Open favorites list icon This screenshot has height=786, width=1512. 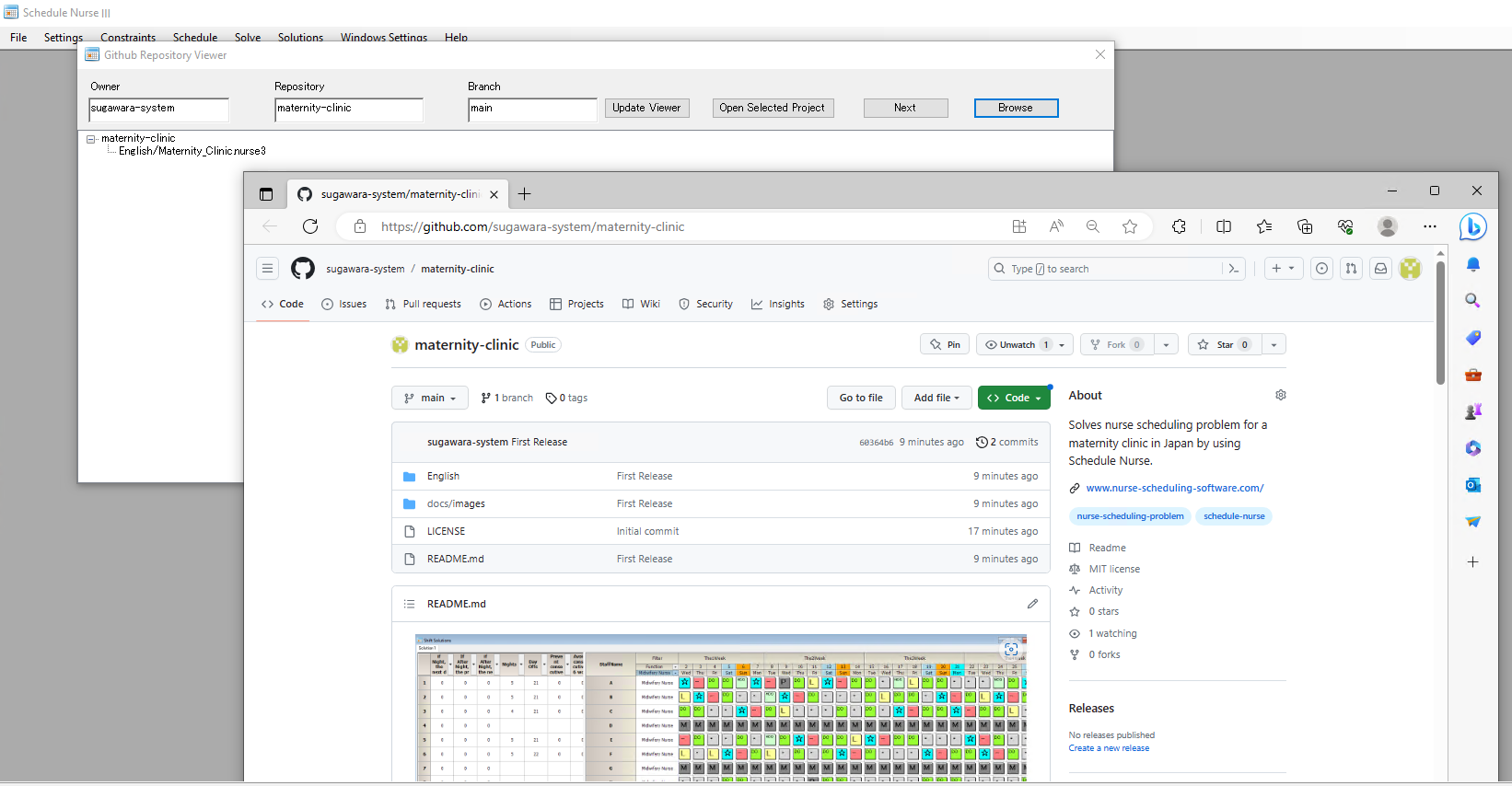tap(1264, 226)
